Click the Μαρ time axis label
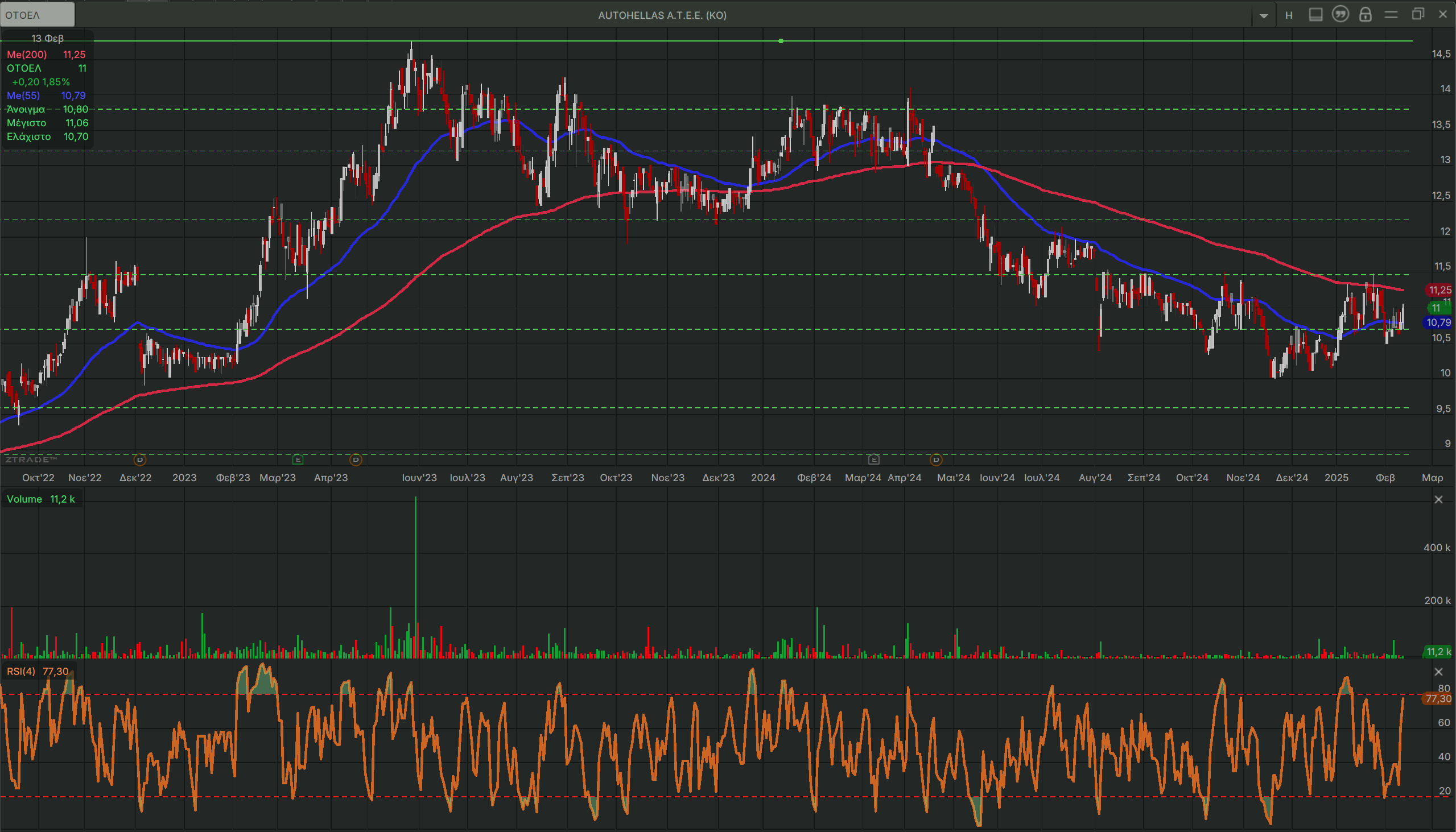1456x832 pixels. [x=1432, y=478]
